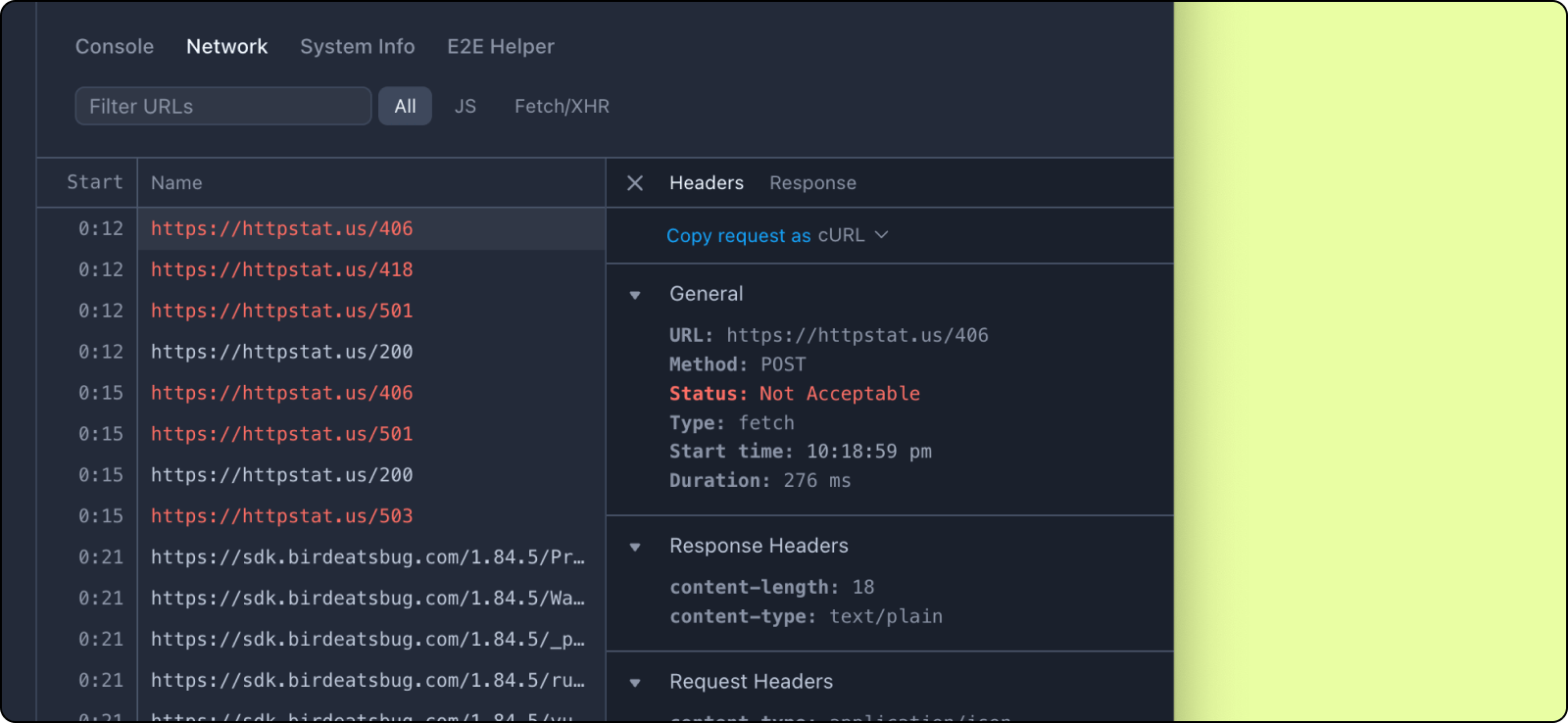Screen dimensions: 1568x723
Task: Collapse the Response Headers section
Action: [635, 547]
